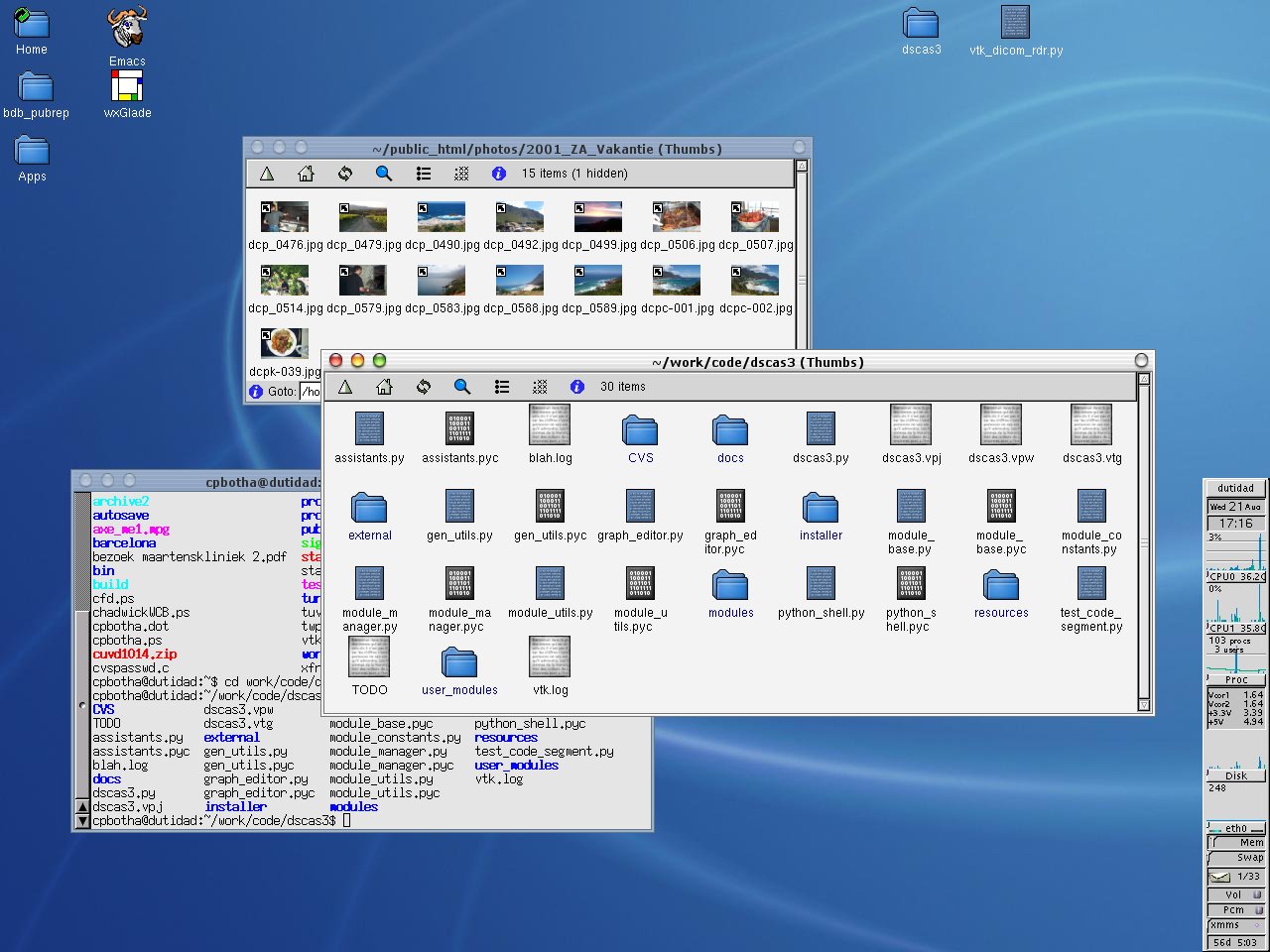The image size is (1270, 952).
Task: Select dscas3.py file icon
Action: pyautogui.click(x=821, y=428)
